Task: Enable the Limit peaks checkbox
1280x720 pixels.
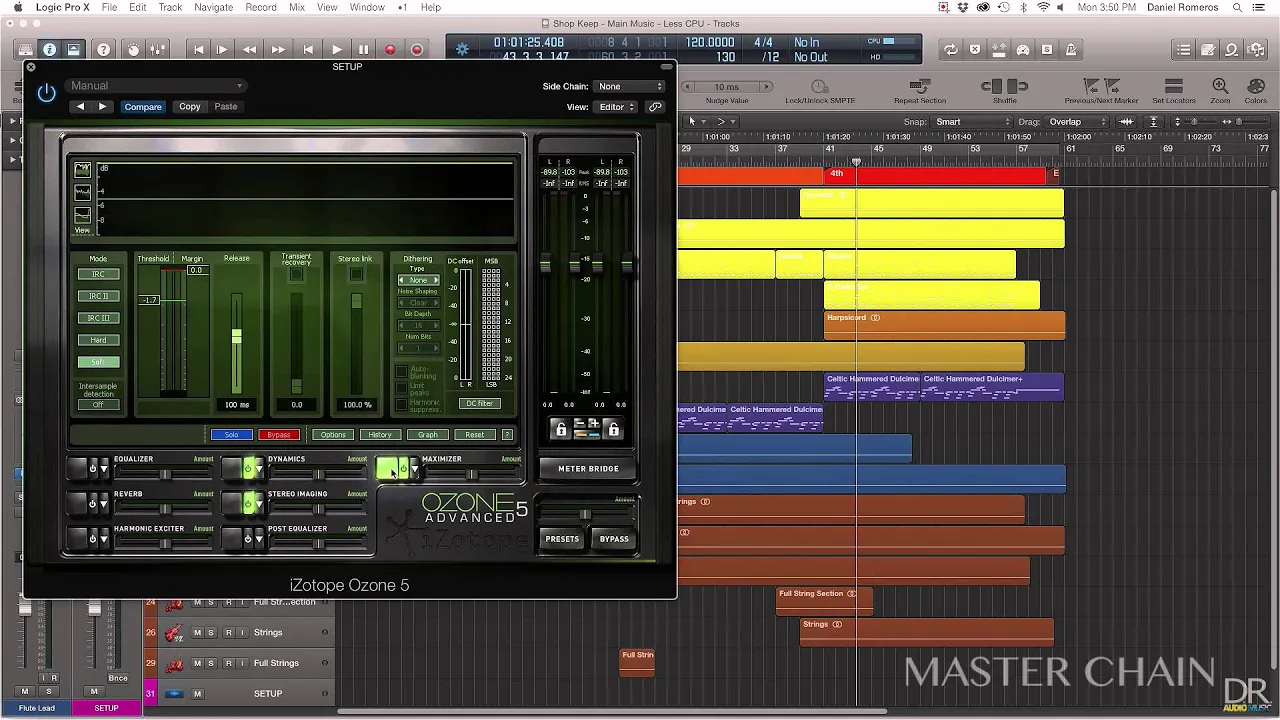Action: (401, 389)
